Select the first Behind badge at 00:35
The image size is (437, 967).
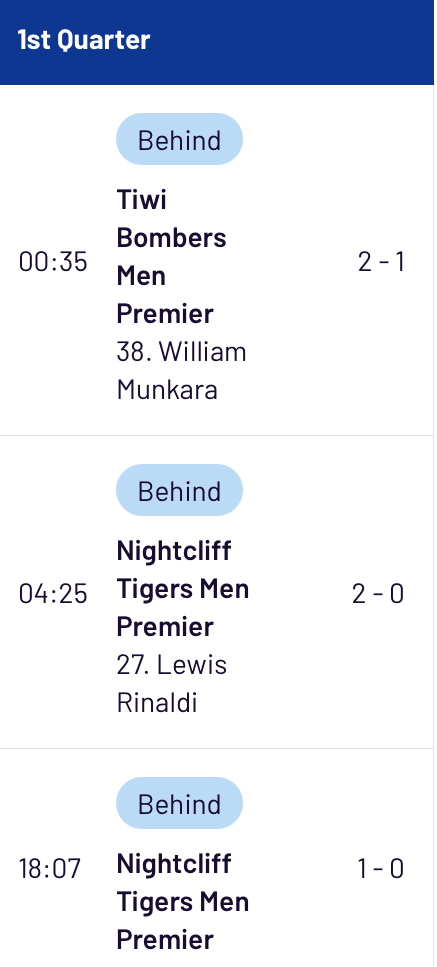(179, 139)
